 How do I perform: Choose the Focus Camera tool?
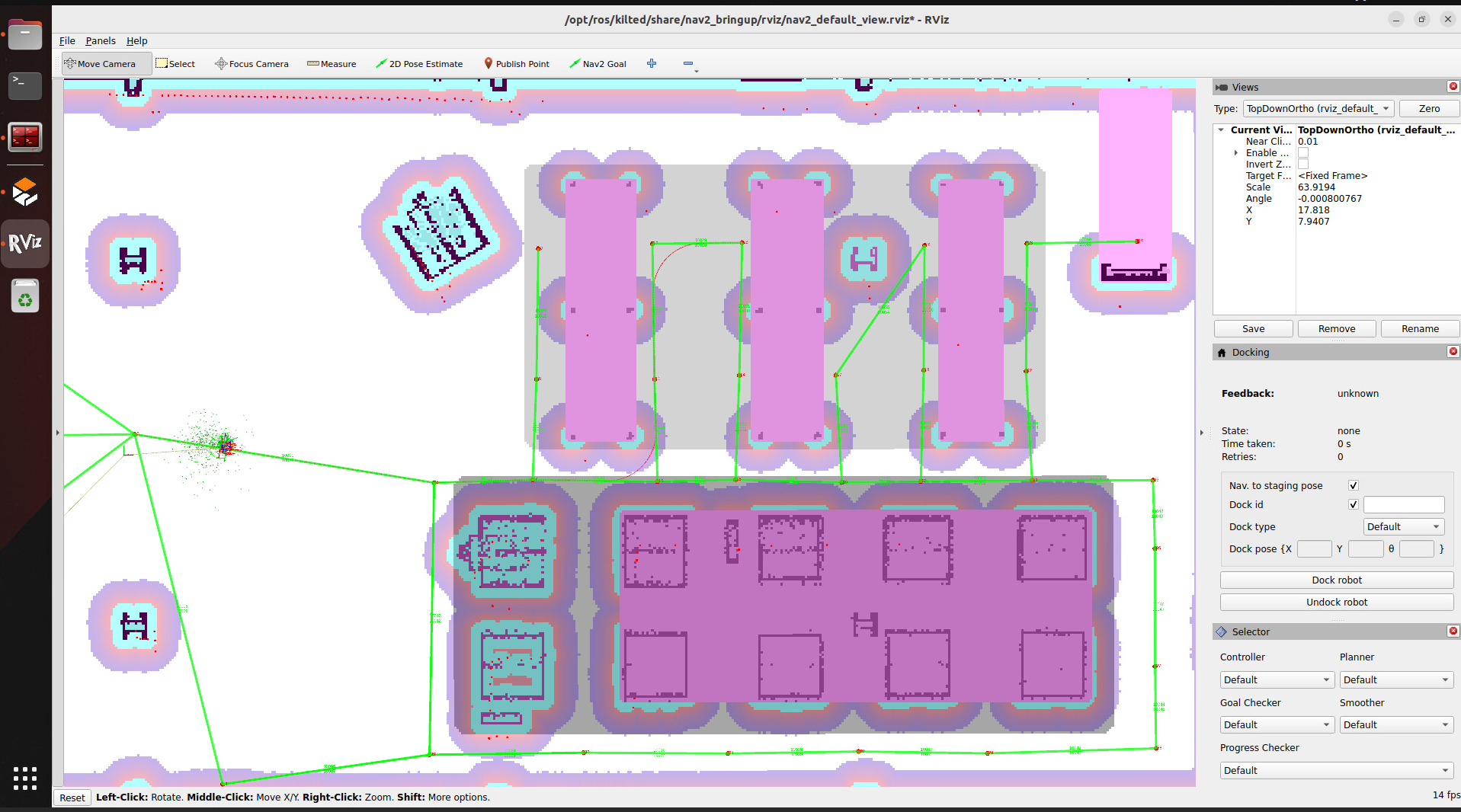252,64
